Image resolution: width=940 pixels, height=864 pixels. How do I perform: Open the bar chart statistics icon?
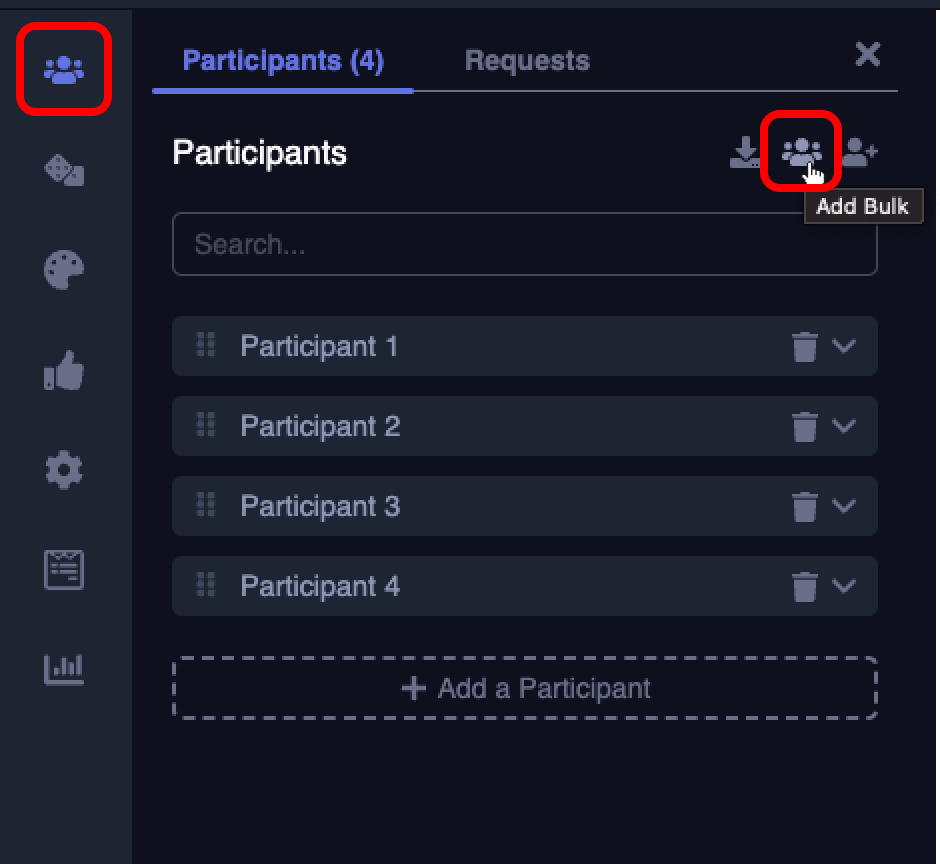[64, 668]
